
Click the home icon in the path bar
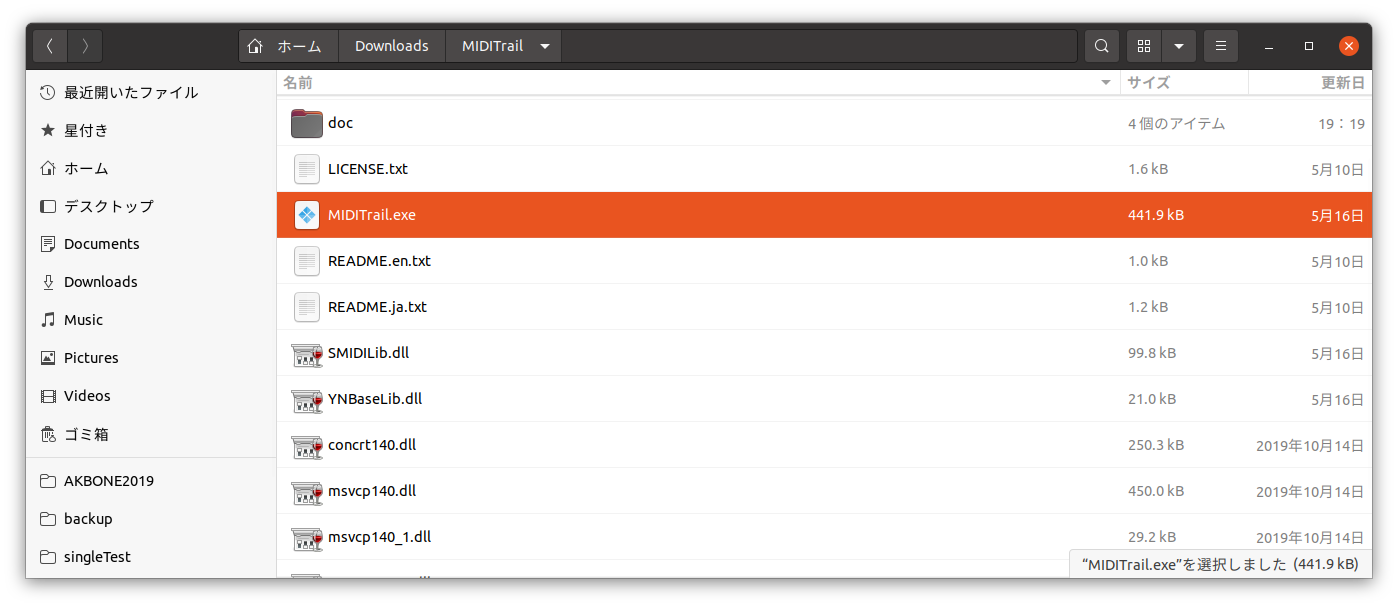click(255, 46)
